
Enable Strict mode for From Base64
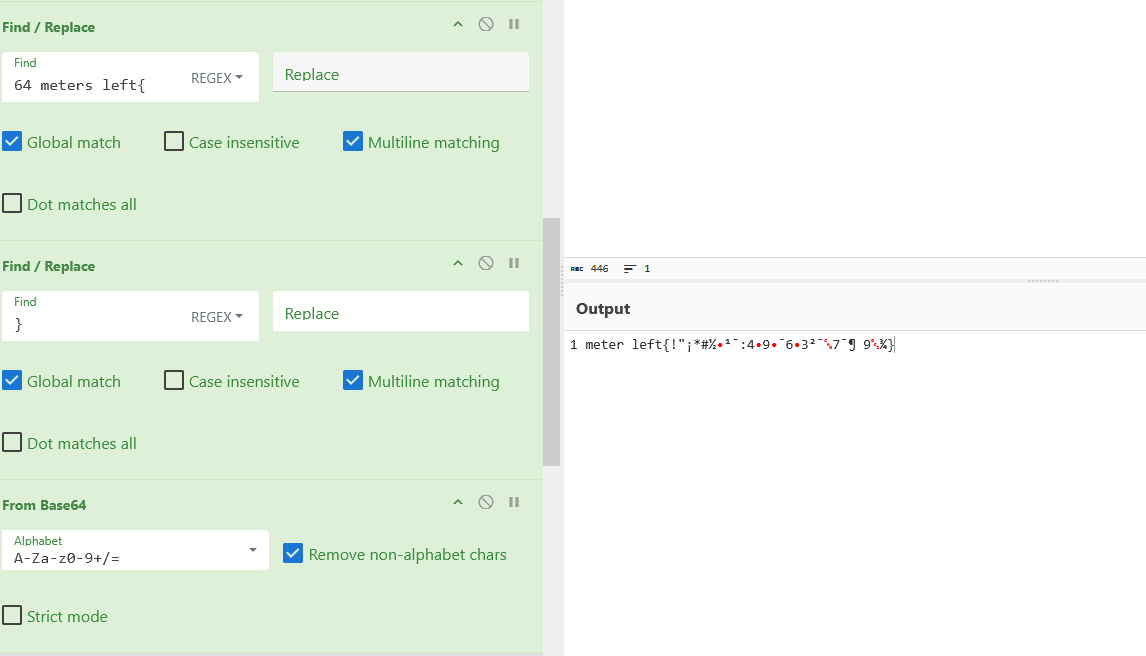tap(12, 616)
